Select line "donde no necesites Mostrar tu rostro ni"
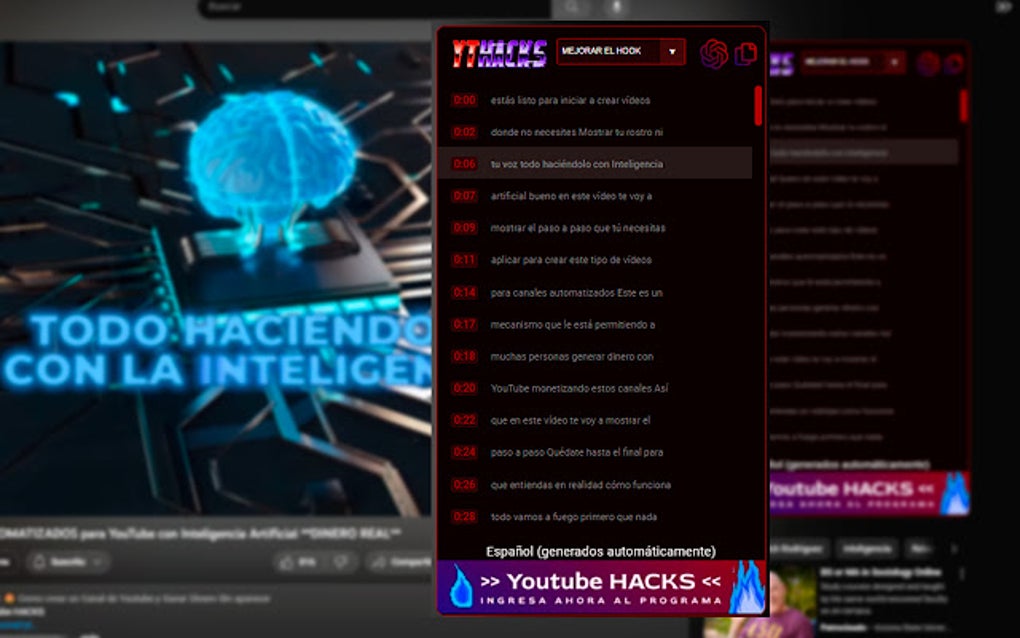 [576, 132]
